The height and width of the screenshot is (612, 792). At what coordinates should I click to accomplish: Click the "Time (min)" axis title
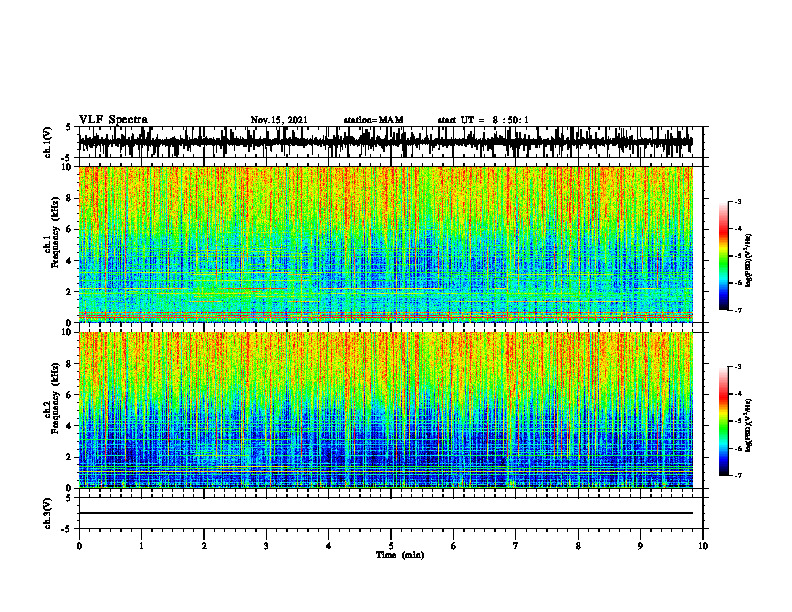coord(400,555)
